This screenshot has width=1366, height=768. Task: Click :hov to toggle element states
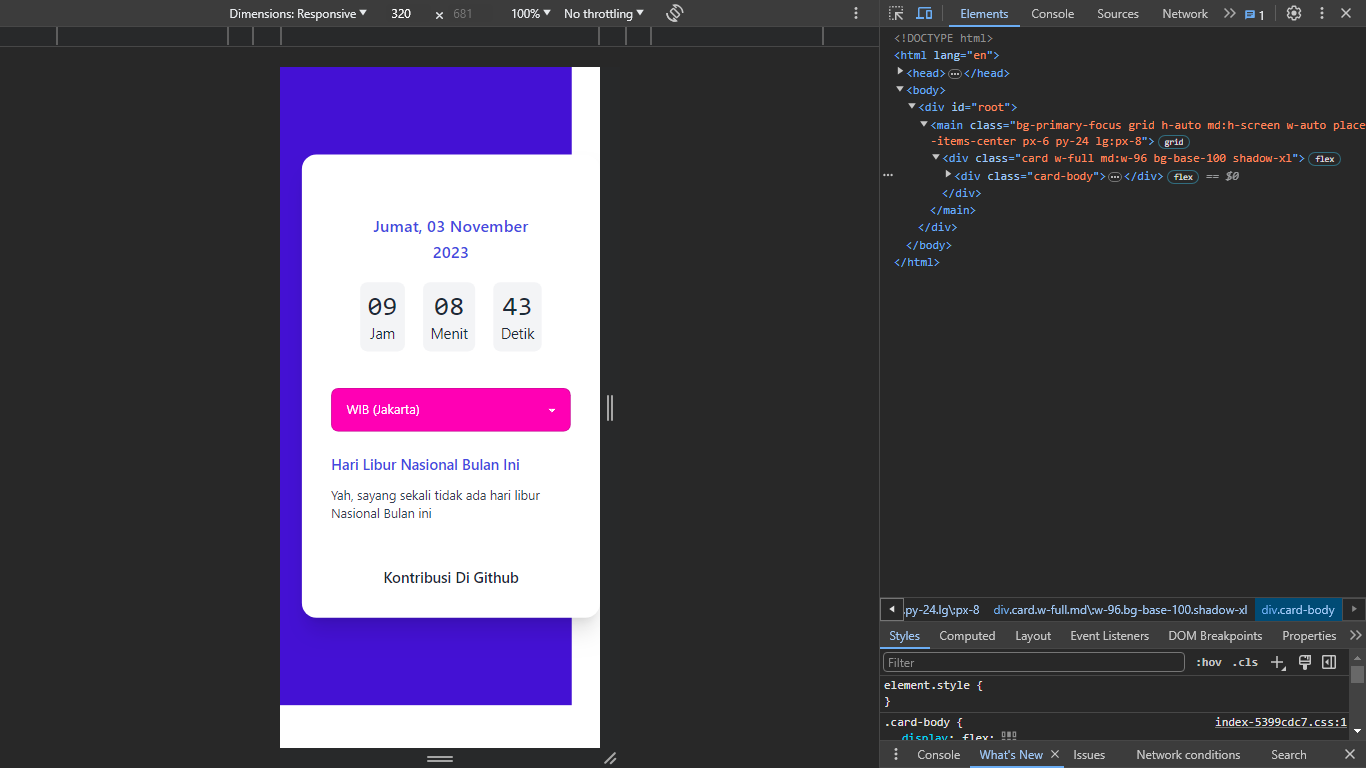(1208, 662)
